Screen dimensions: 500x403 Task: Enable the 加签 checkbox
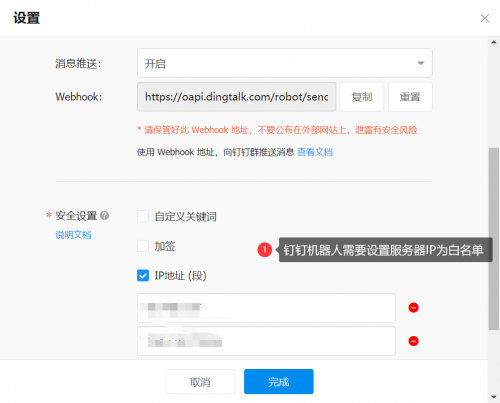coord(143,246)
